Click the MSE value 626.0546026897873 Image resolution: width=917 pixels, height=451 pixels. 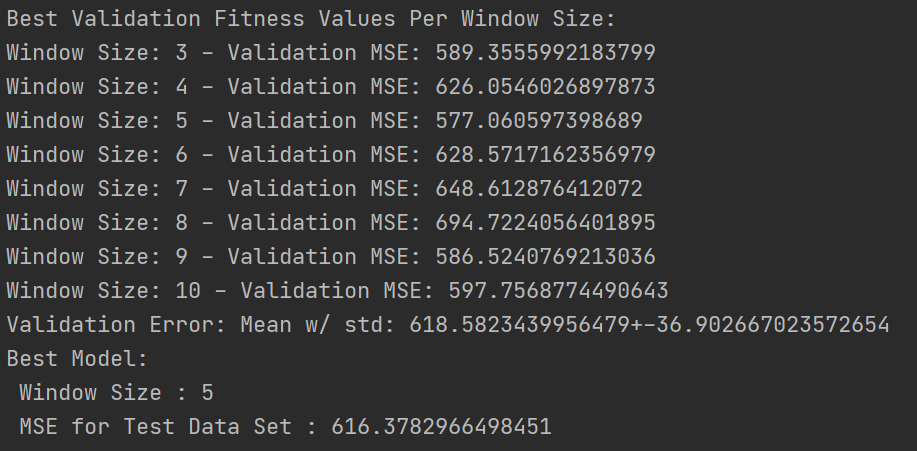coord(545,87)
